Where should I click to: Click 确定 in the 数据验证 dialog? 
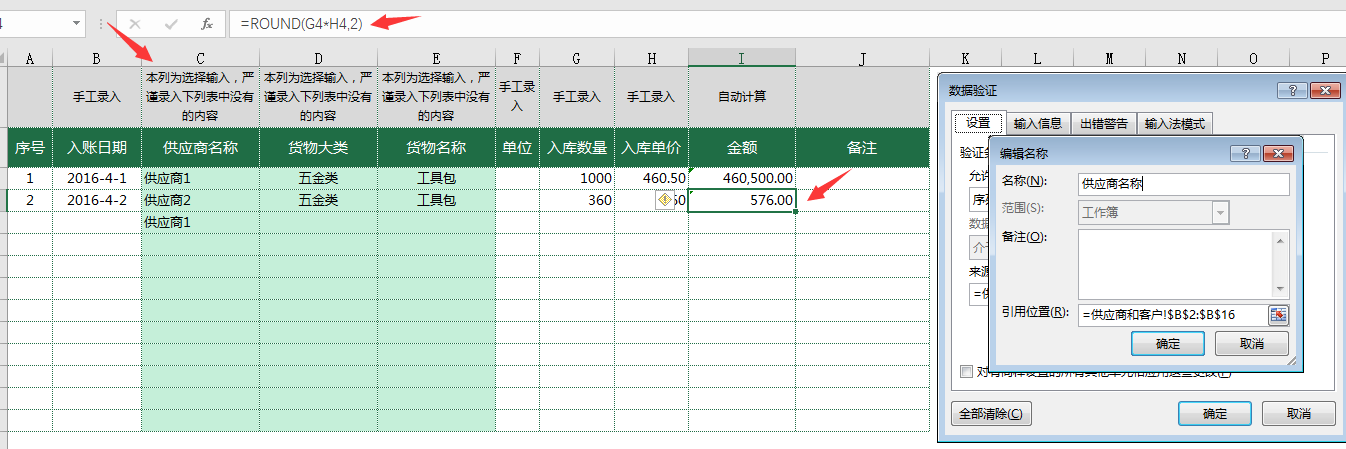[1215, 413]
